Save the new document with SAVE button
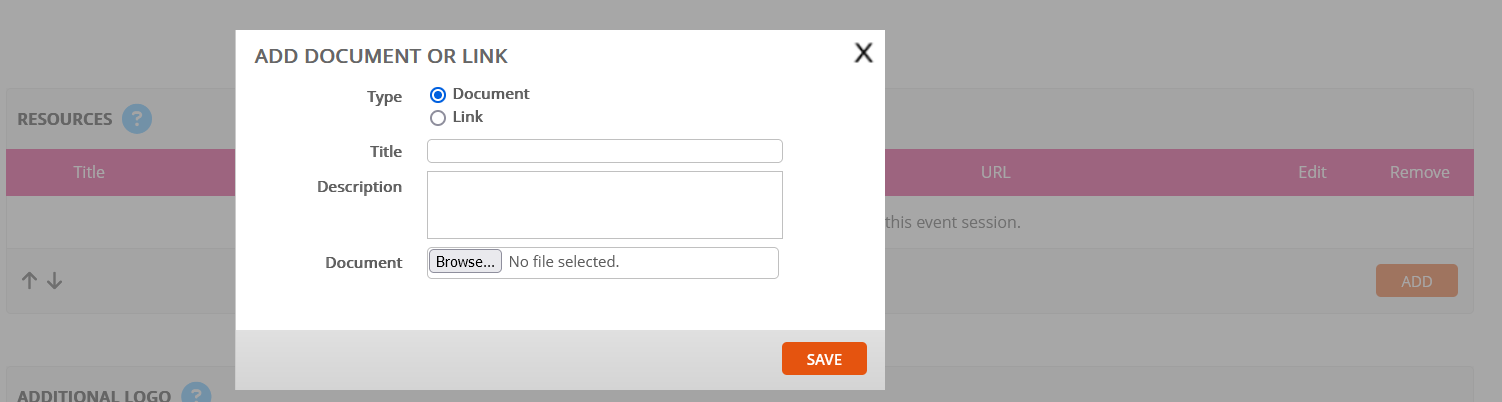1502x402 pixels. [824, 359]
